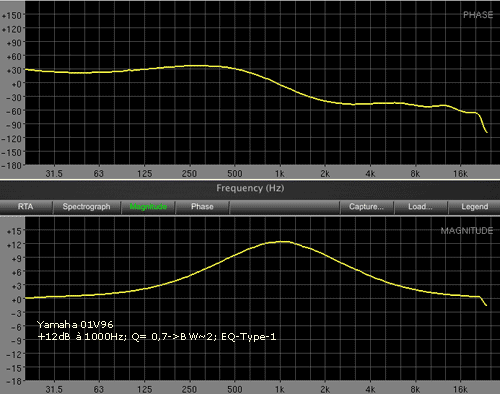Click the -180 phase scale label

pos(11,165)
